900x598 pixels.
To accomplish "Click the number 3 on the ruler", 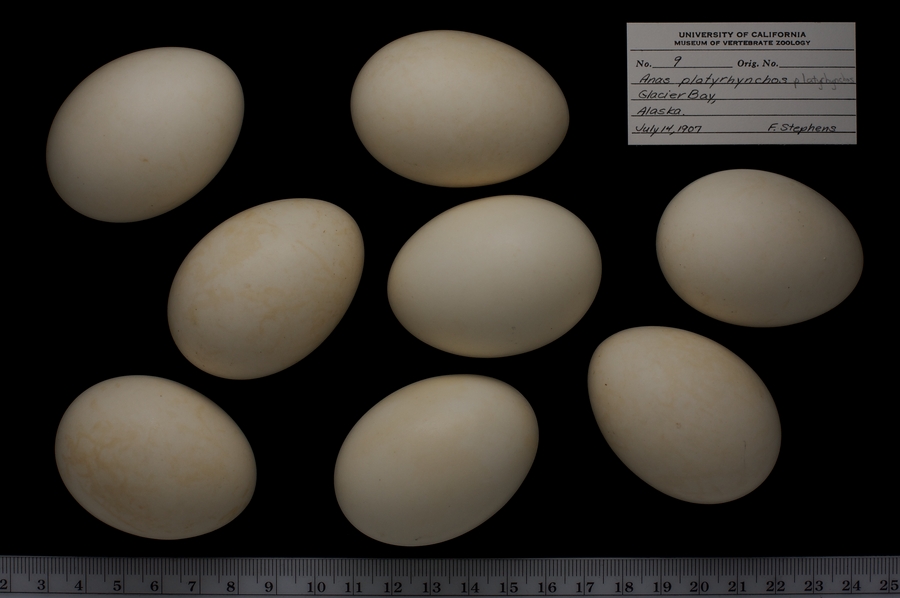I will click(42, 586).
